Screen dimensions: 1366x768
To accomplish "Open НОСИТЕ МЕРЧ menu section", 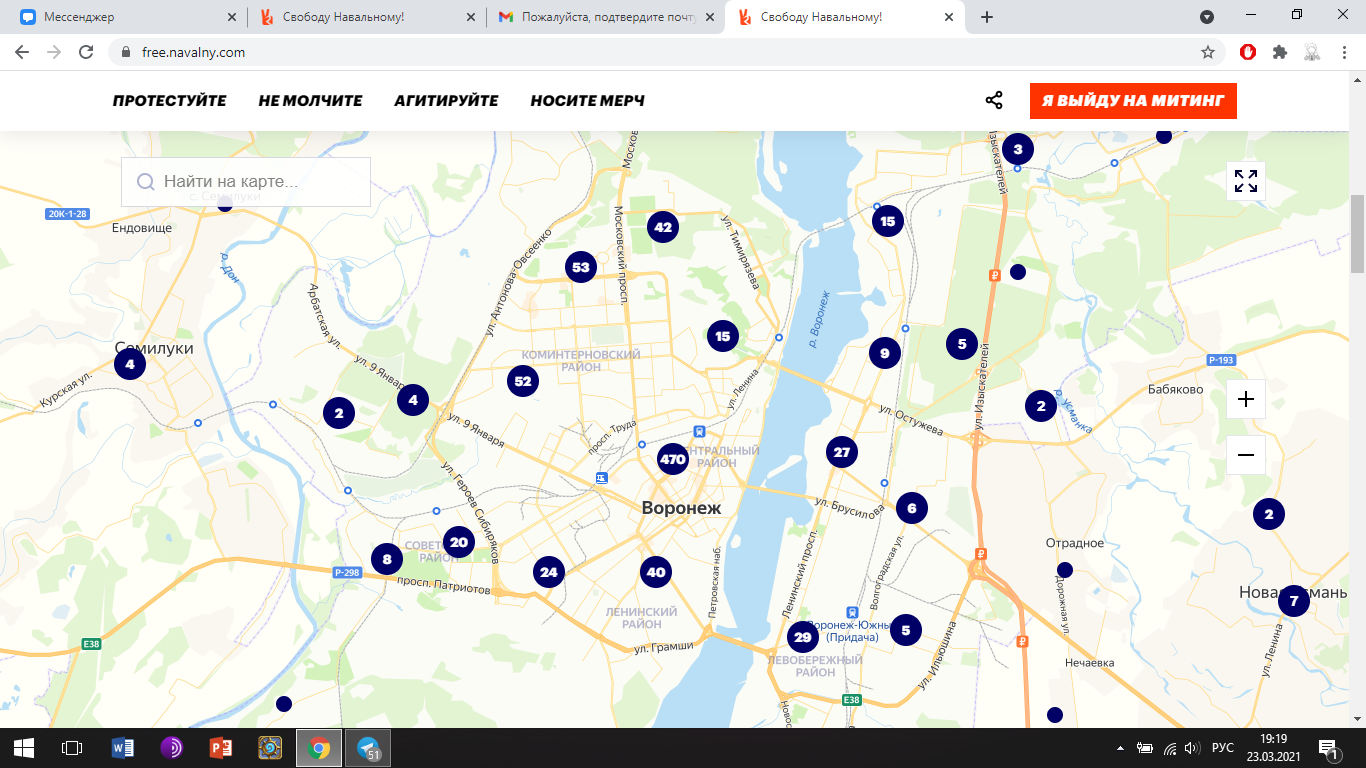I will coord(587,101).
